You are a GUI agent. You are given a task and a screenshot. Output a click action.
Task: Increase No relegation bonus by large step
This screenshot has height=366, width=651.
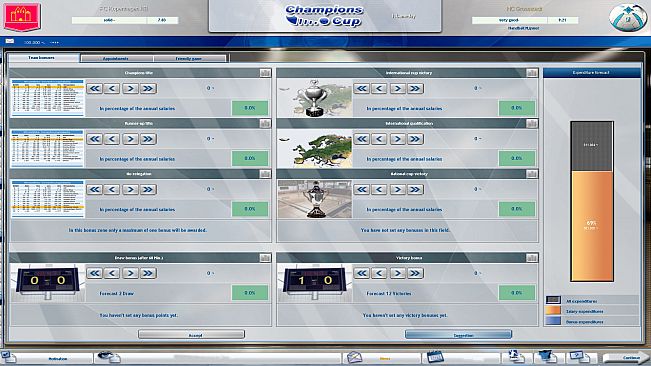[x=148, y=190]
